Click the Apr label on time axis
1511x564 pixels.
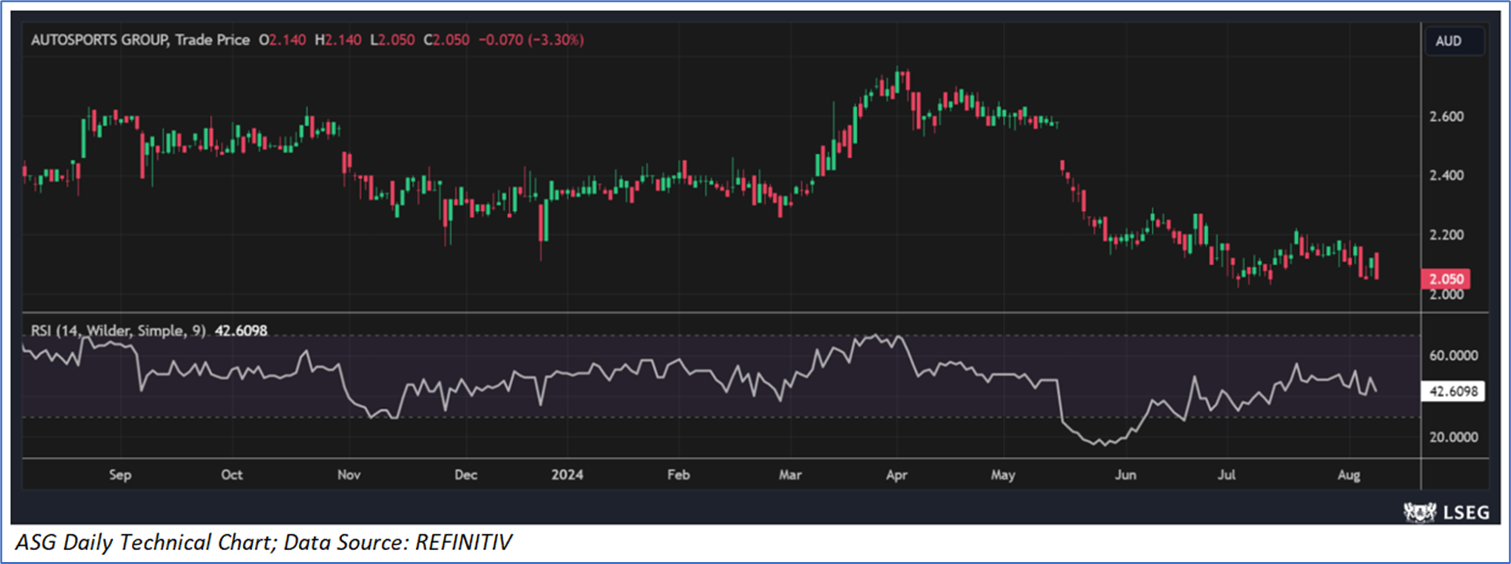(896, 475)
